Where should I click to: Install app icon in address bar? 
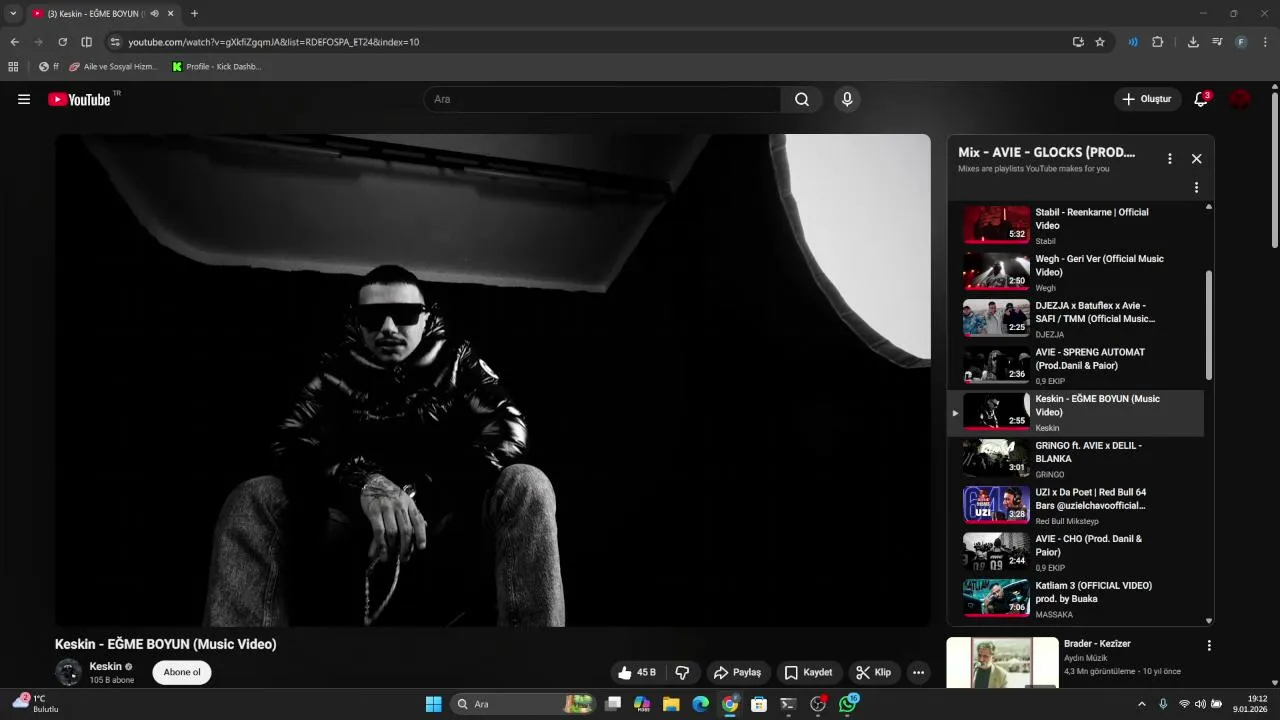click(x=1078, y=42)
